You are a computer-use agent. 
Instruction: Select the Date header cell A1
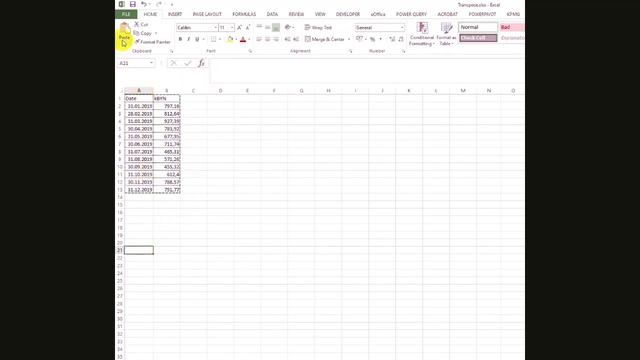click(x=139, y=98)
